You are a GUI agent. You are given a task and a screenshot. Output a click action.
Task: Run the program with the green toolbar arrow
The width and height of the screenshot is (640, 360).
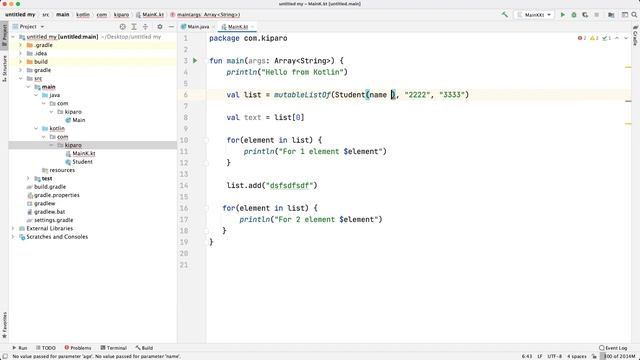coord(562,15)
